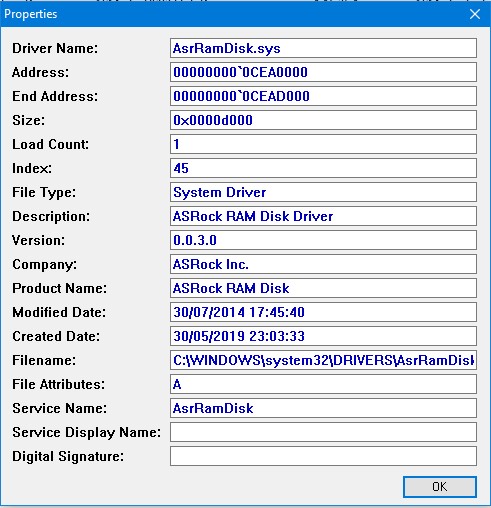Click the OK button
The height and width of the screenshot is (508, 491).
click(x=440, y=487)
